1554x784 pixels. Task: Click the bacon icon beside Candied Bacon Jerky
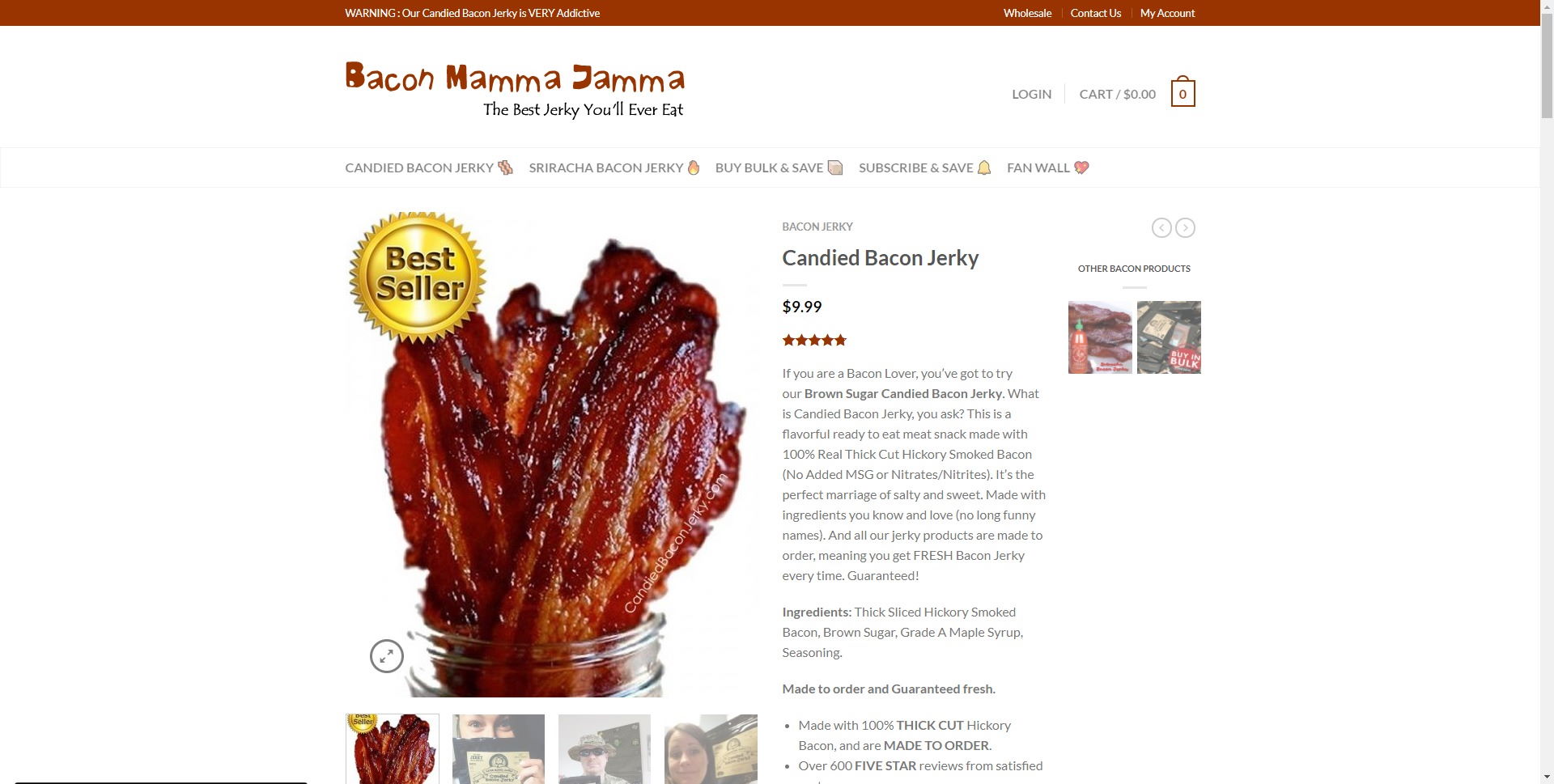tap(505, 167)
